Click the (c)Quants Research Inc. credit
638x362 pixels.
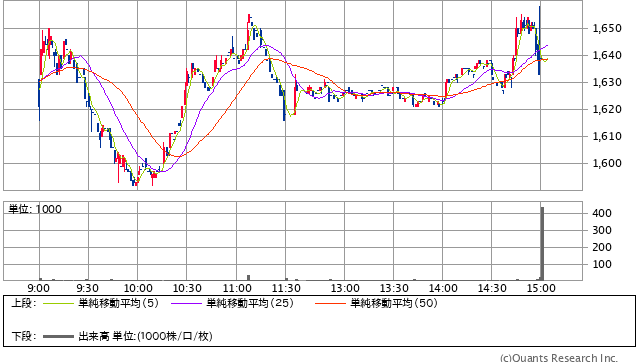(x=559, y=358)
